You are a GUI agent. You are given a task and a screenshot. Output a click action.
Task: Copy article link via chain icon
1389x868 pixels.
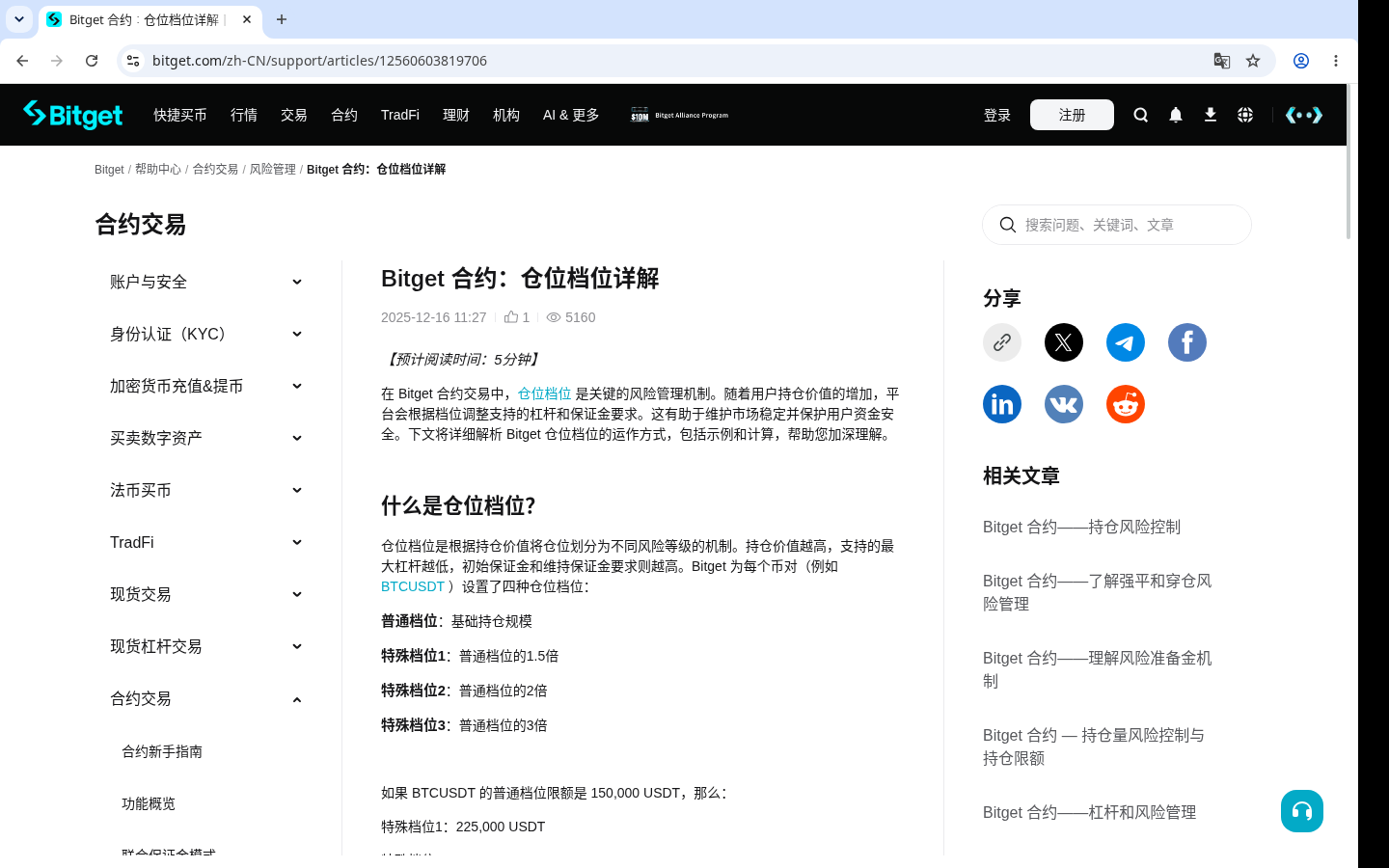[1002, 342]
